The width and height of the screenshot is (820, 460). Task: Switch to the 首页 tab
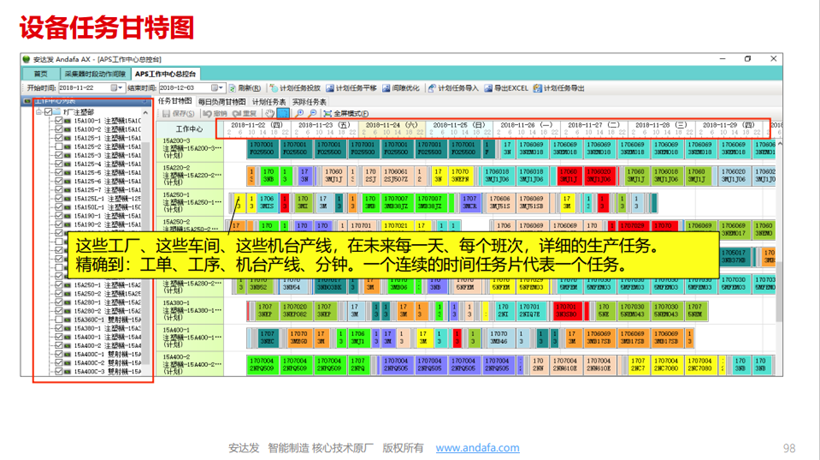[41, 74]
